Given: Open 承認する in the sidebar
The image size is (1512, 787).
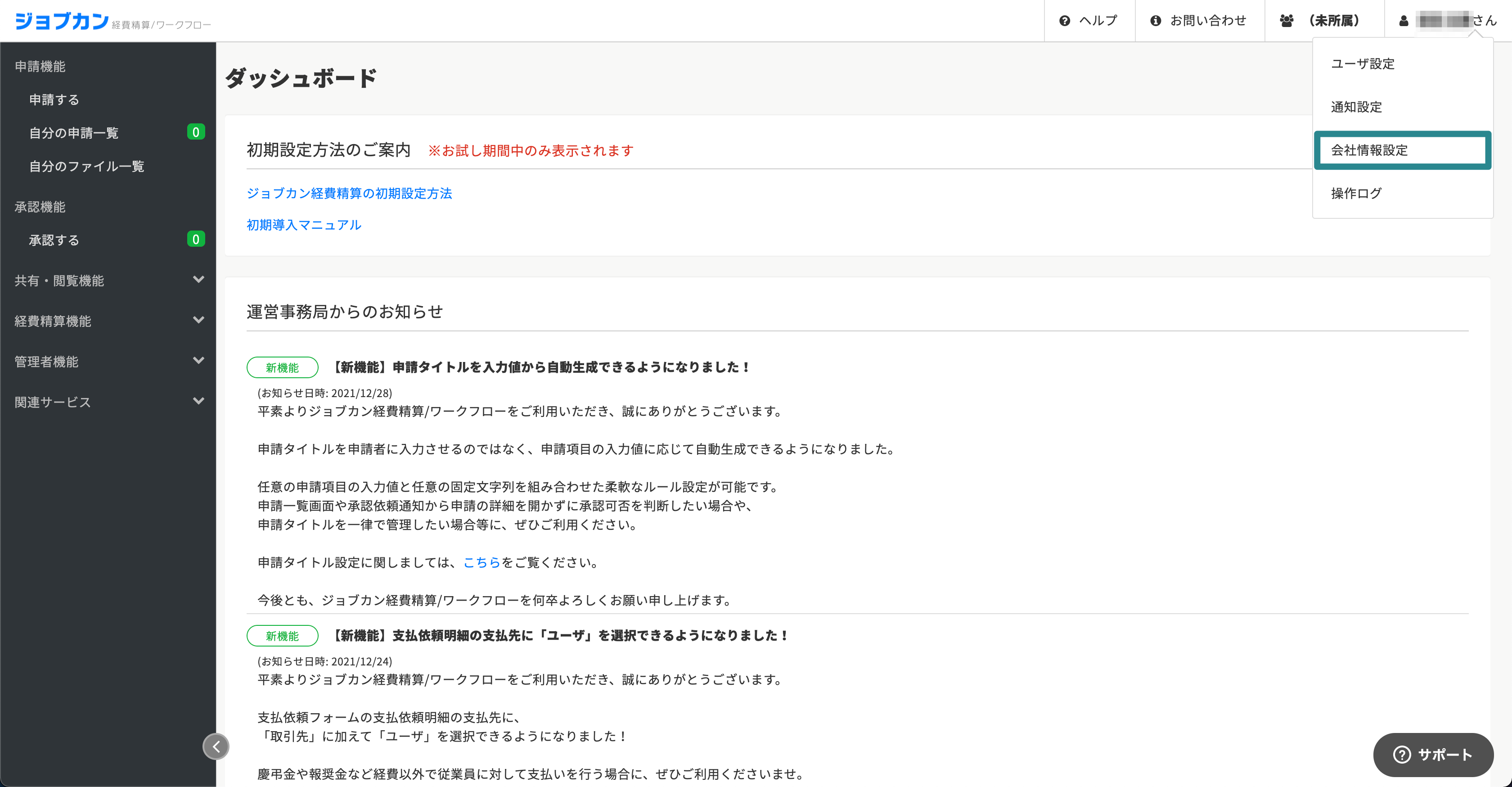Looking at the screenshot, I should tap(54, 240).
